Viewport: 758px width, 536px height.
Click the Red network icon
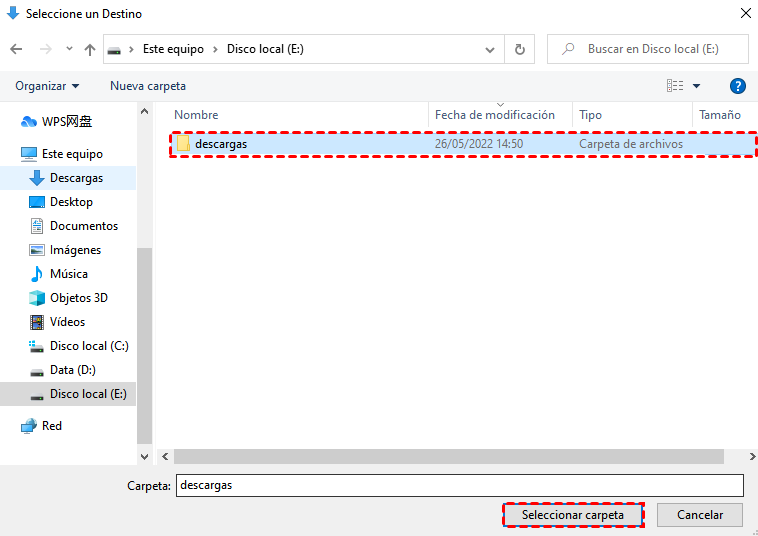pos(29,426)
